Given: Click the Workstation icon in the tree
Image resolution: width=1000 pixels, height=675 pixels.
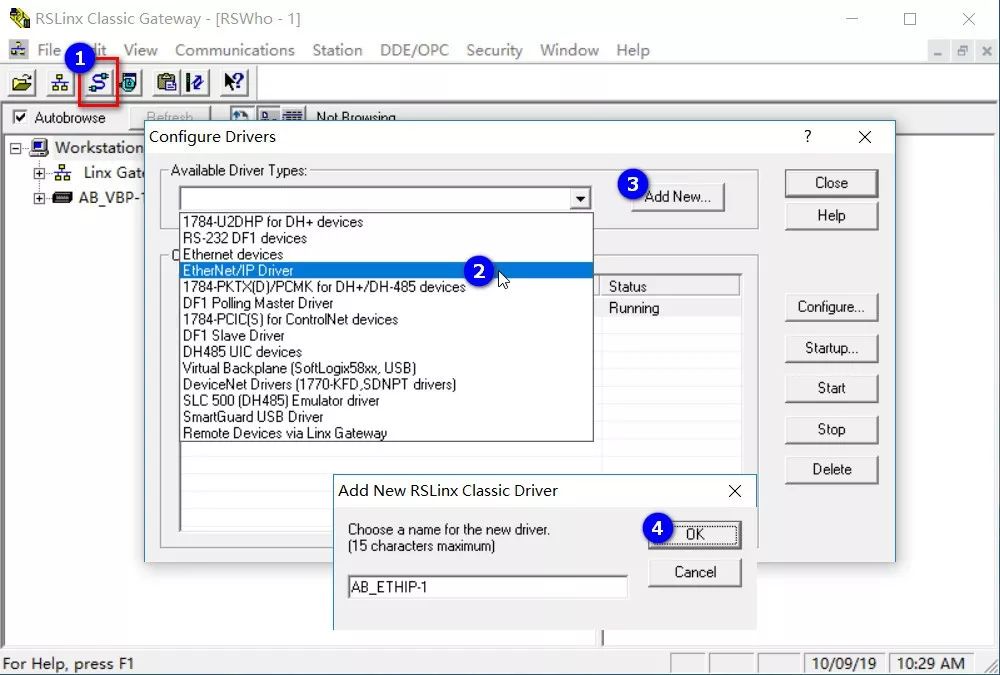Looking at the screenshot, I should point(38,149).
